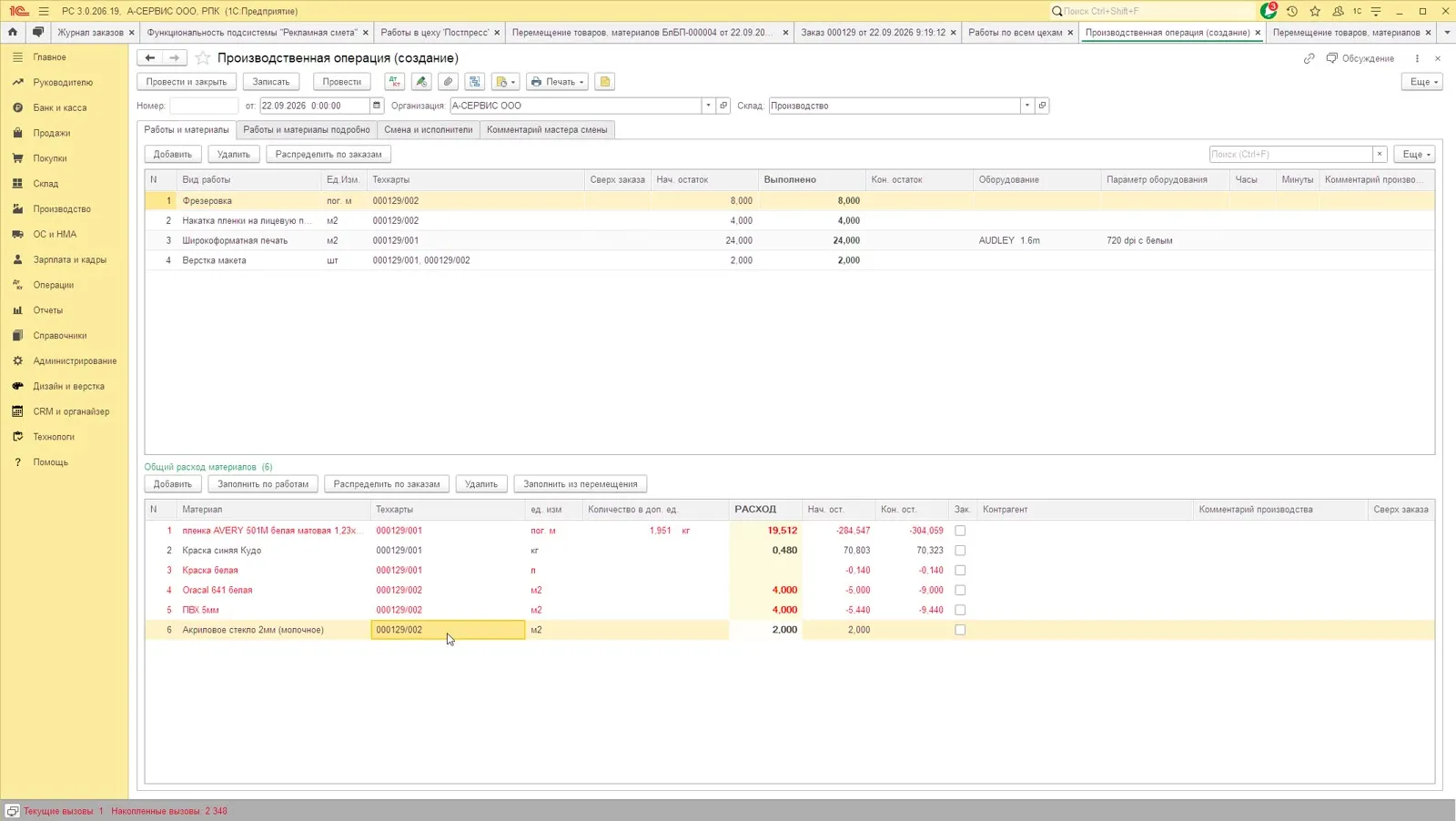Switch to Работы и материалы подробно tab

pos(307,130)
